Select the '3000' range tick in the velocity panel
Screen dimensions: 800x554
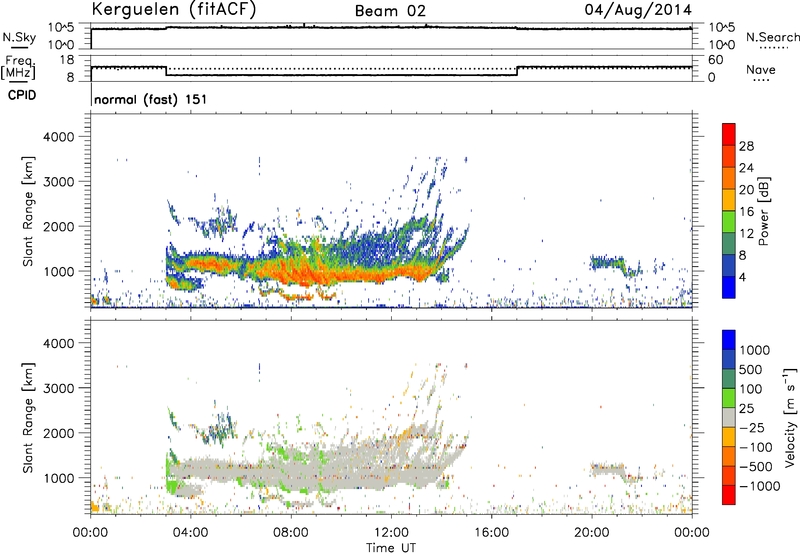tap(58, 388)
